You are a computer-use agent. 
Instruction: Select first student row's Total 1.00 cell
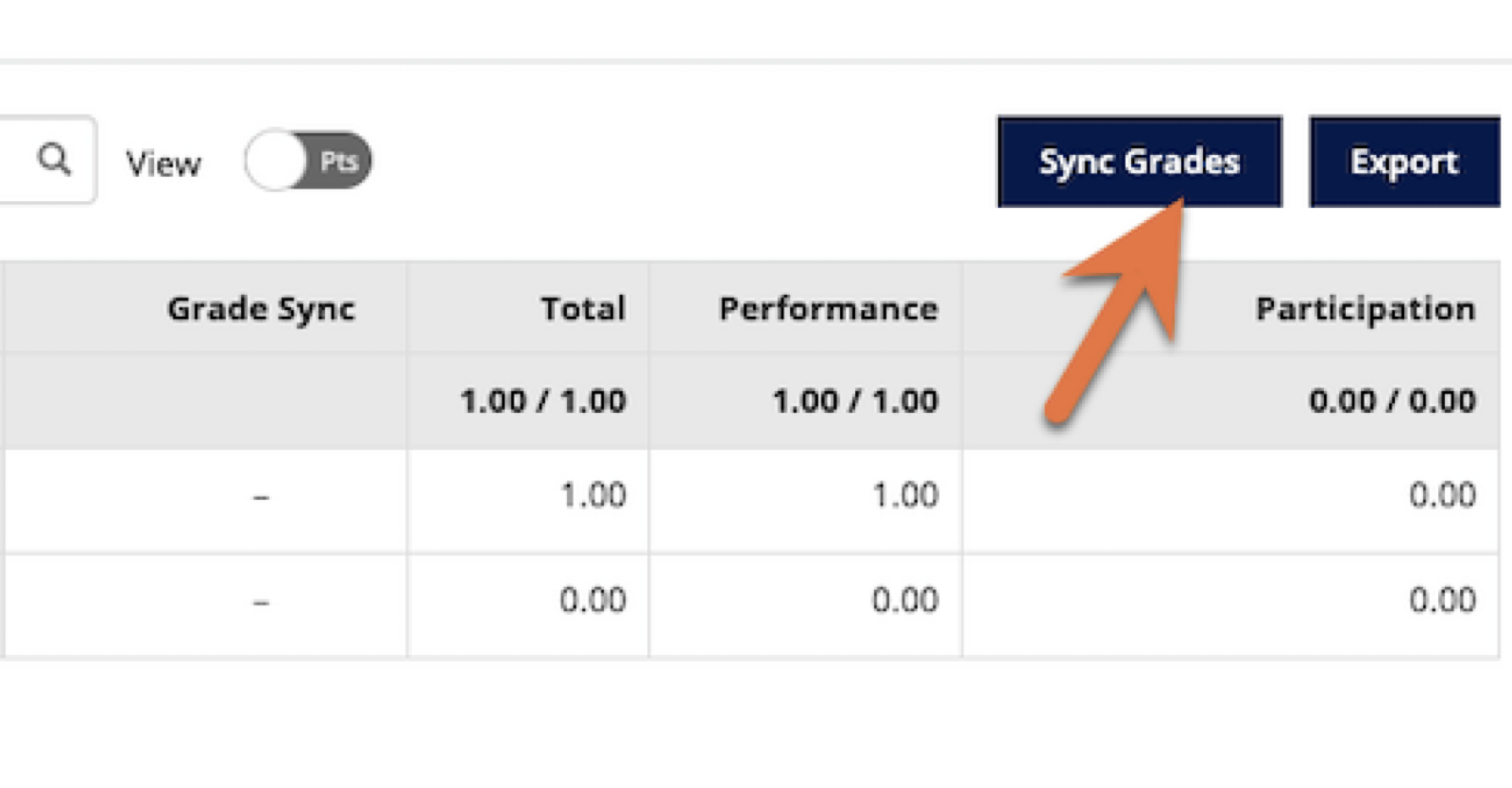[x=593, y=495]
